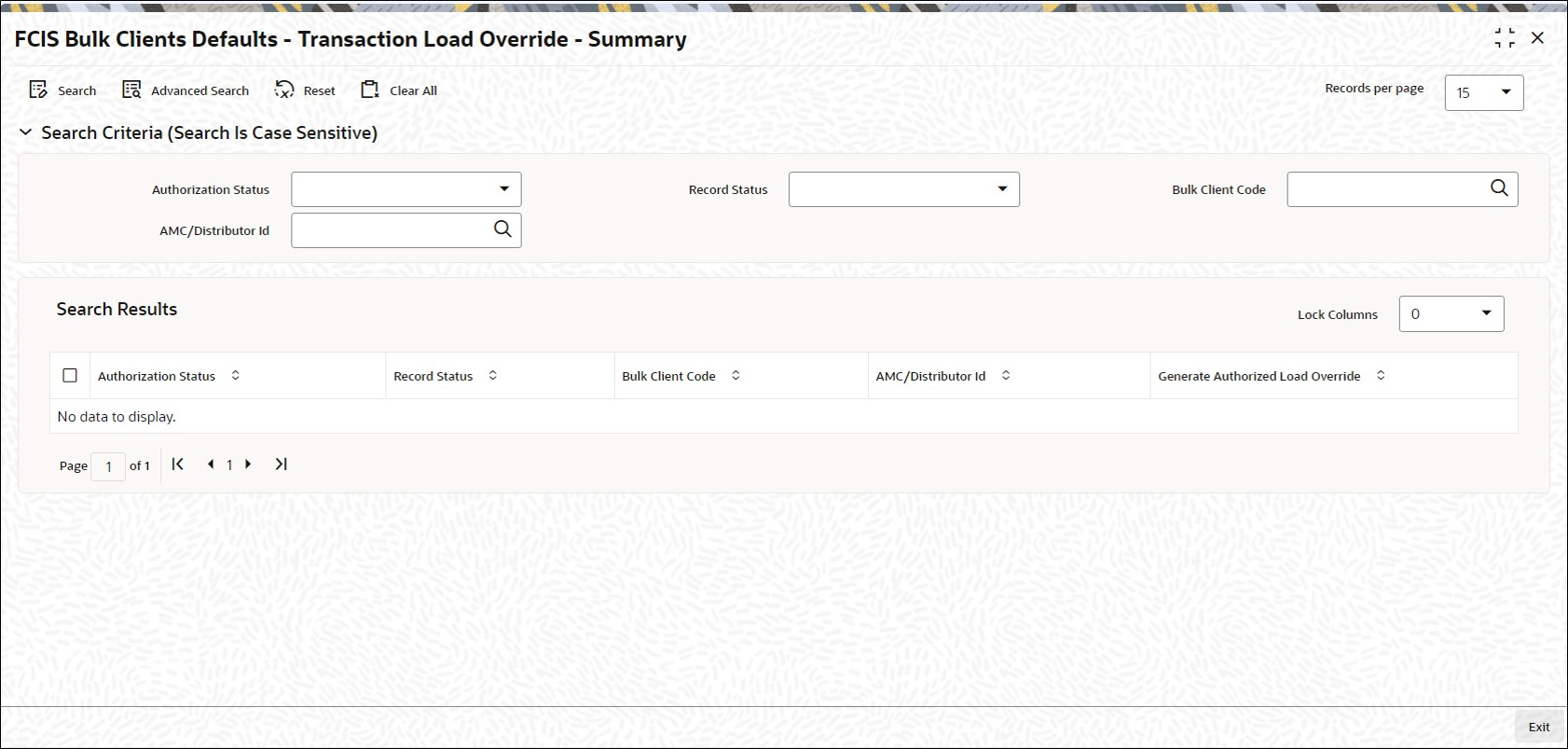This screenshot has height=749, width=1568.
Task: Tick the select-all rows checkbox
Action: [x=70, y=375]
